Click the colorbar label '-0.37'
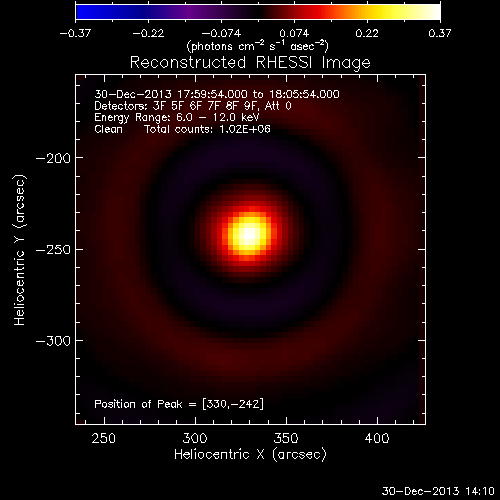 [x=75, y=33]
